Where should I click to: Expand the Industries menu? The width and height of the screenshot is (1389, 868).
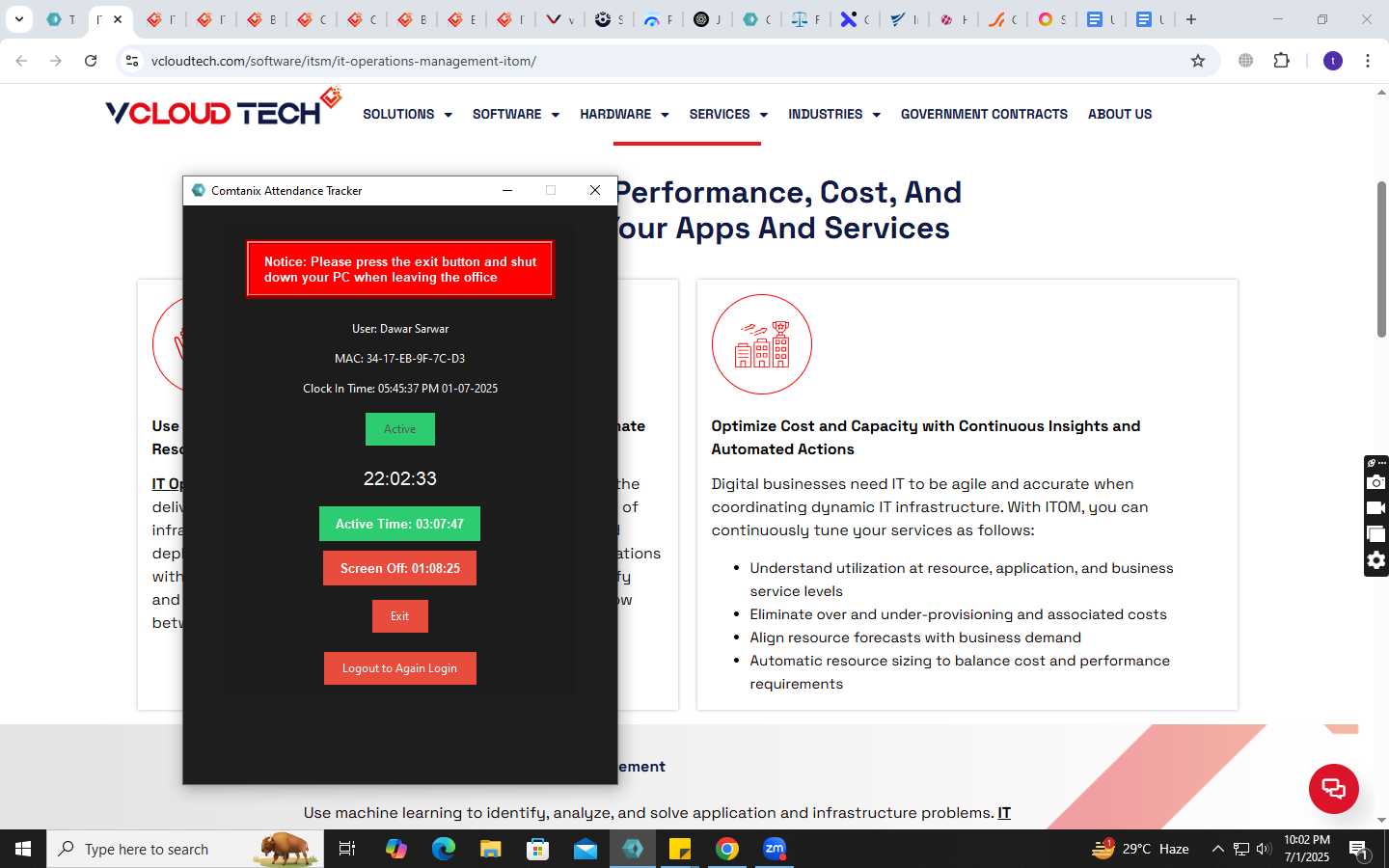834,114
